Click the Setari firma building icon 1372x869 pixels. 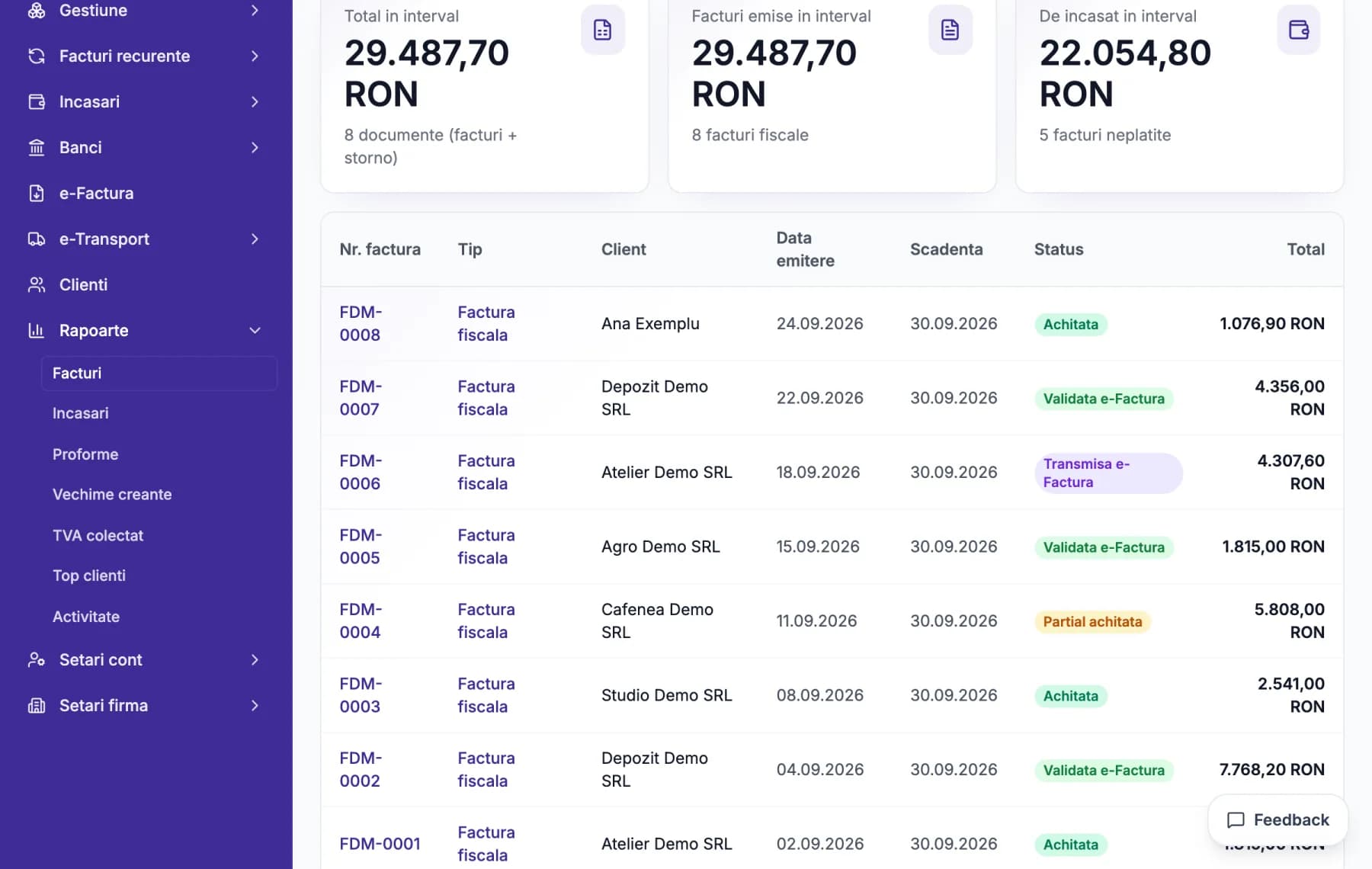36,705
